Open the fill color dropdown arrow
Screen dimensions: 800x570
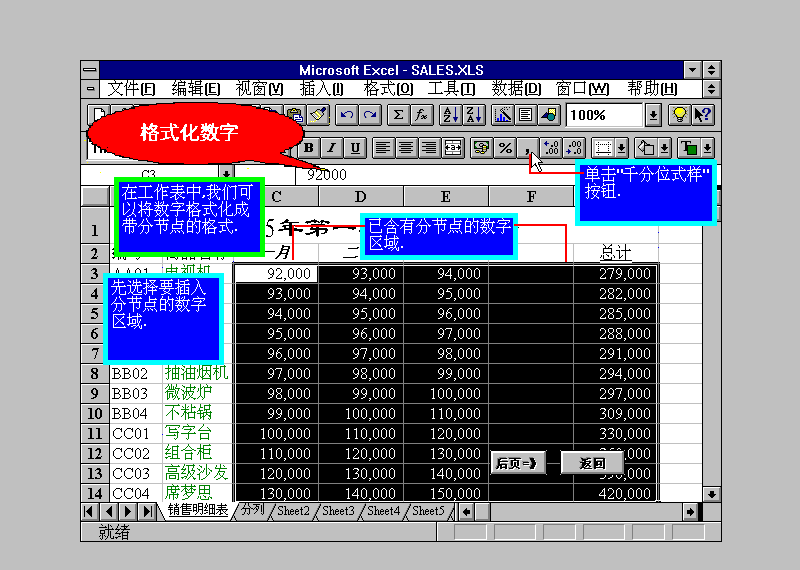[664, 148]
